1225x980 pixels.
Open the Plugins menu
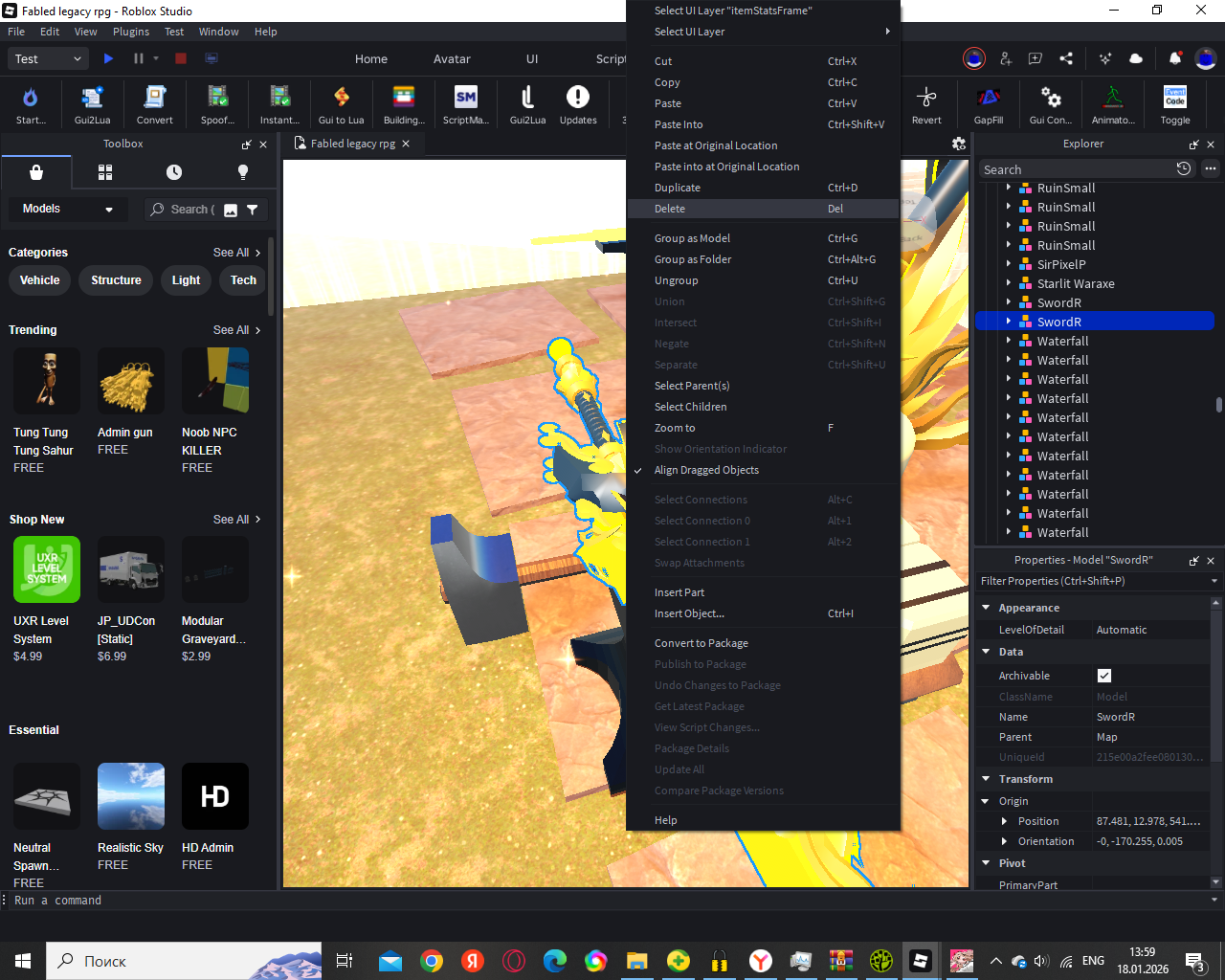(x=131, y=32)
